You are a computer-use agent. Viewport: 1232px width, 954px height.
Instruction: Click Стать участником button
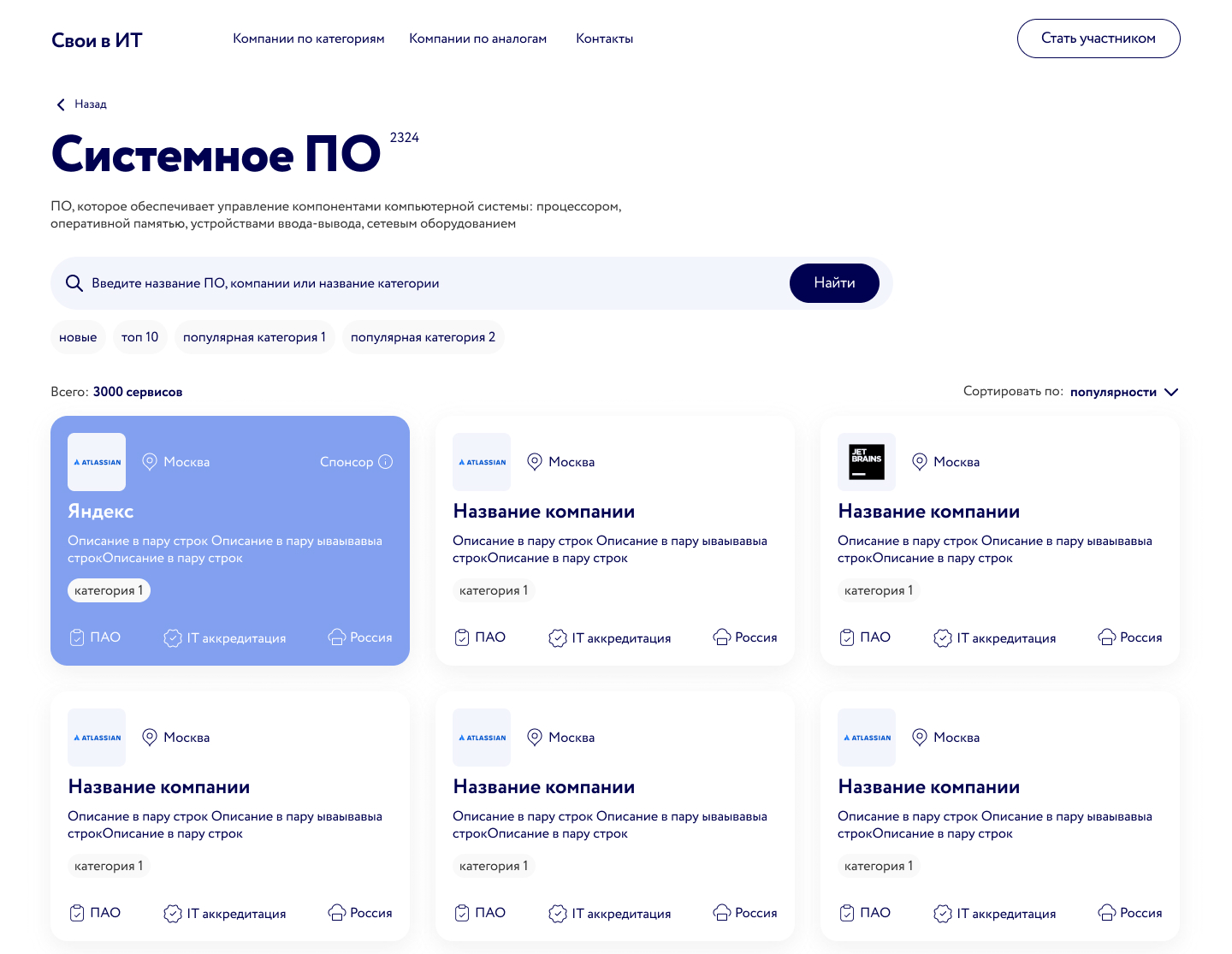[1099, 39]
